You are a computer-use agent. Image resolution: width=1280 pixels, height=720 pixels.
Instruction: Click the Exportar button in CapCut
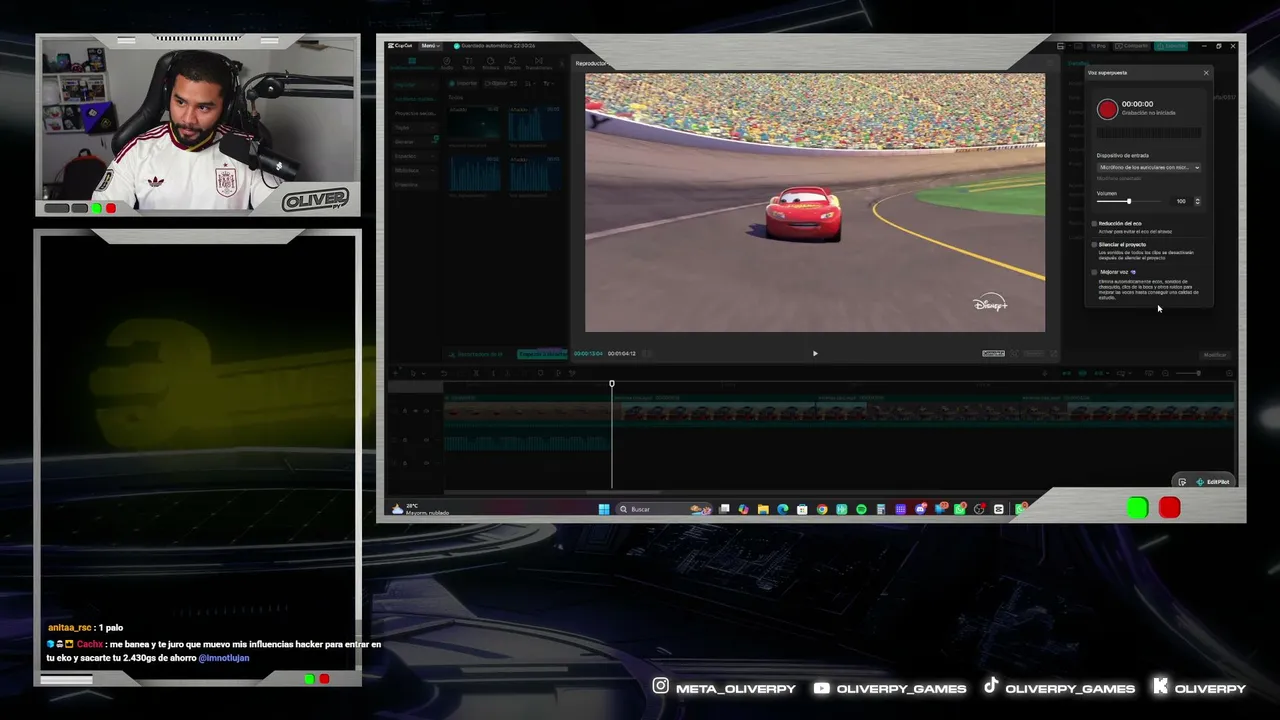[x=1172, y=46]
